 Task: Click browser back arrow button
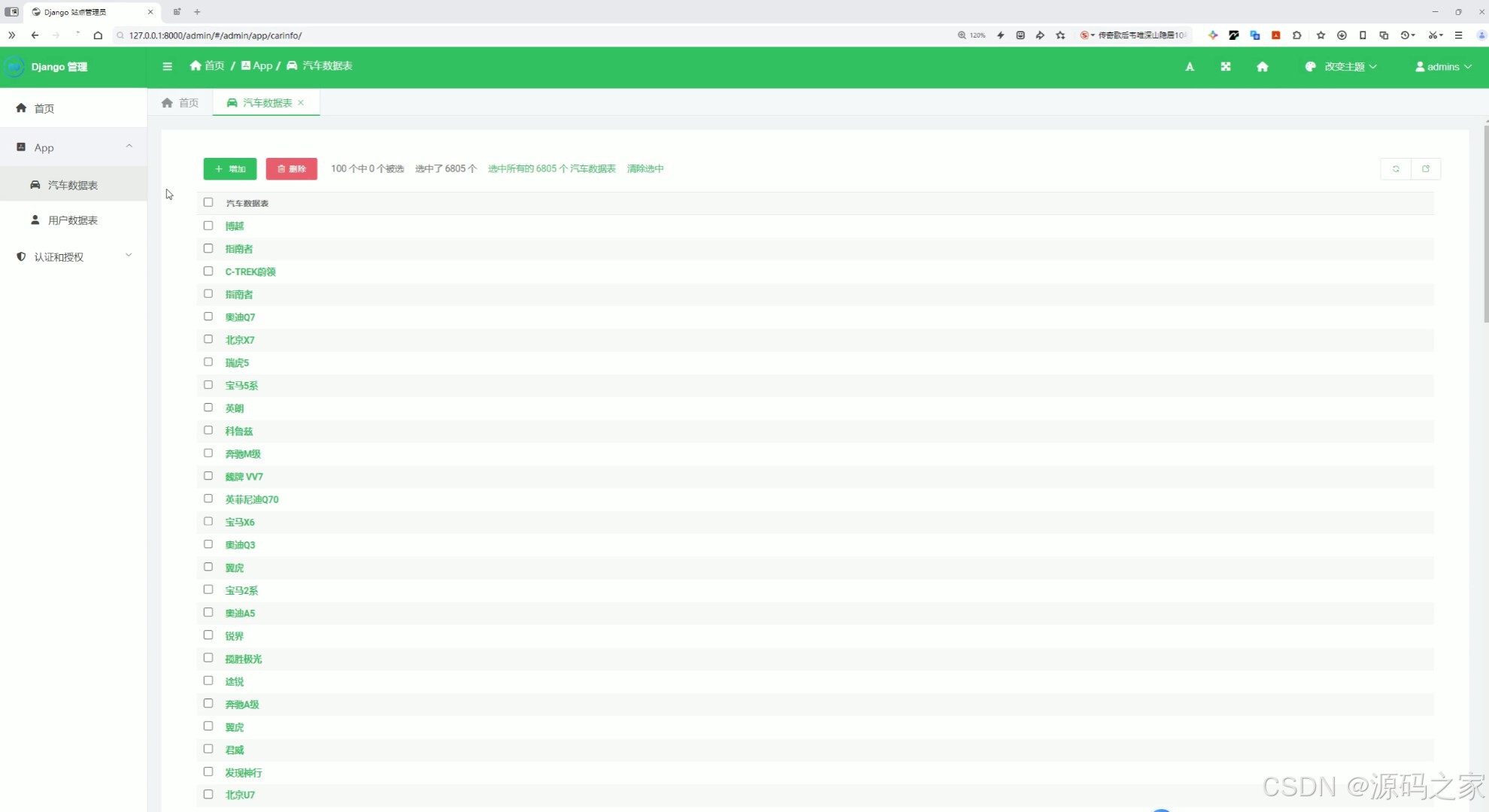pyautogui.click(x=35, y=35)
